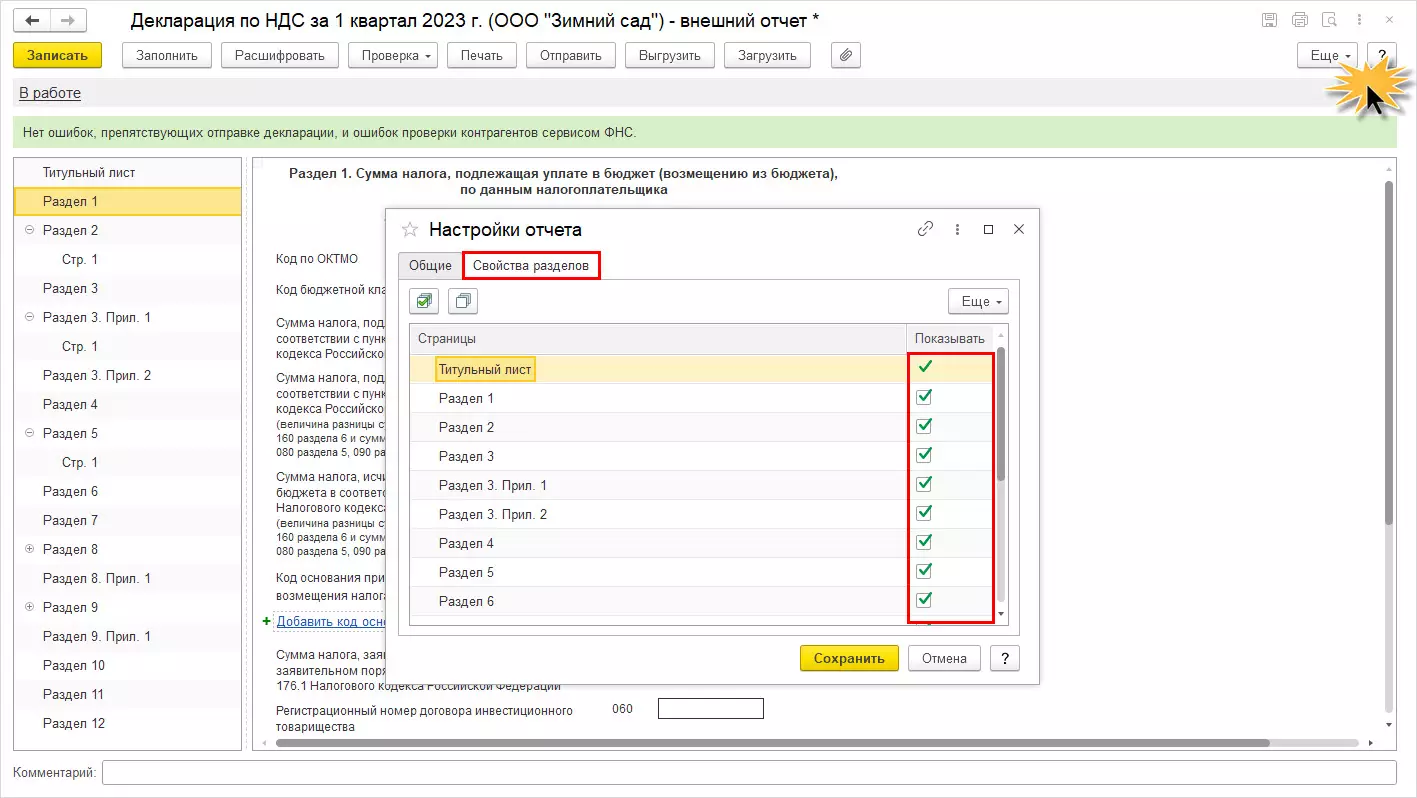Click the Заполнить button
This screenshot has width=1417, height=798.
167,55
